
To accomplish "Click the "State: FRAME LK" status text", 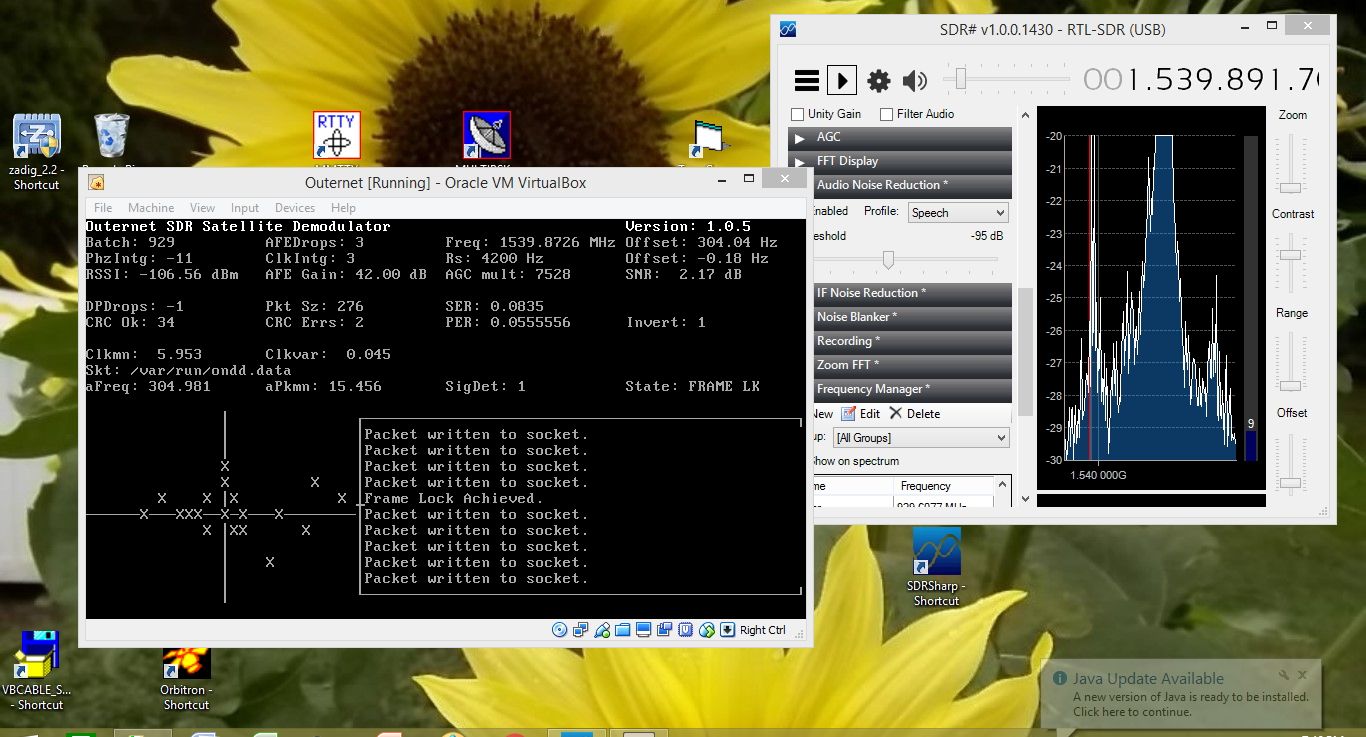I will (692, 386).
